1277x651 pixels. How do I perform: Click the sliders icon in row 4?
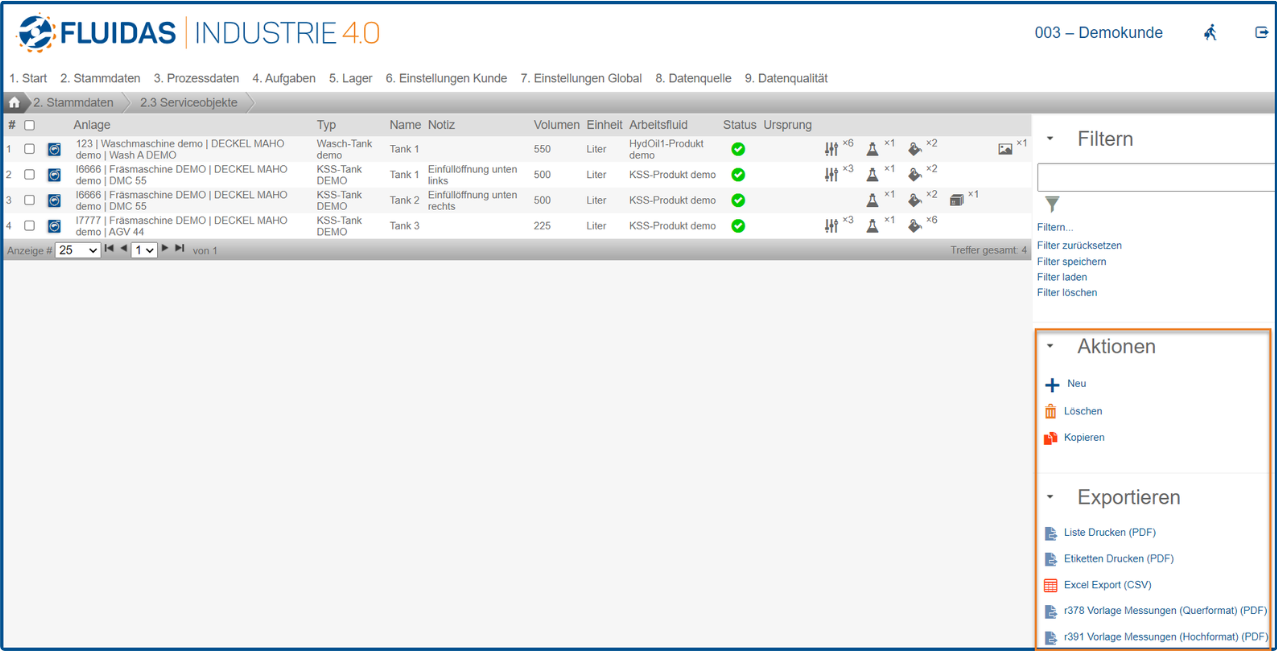tap(831, 226)
